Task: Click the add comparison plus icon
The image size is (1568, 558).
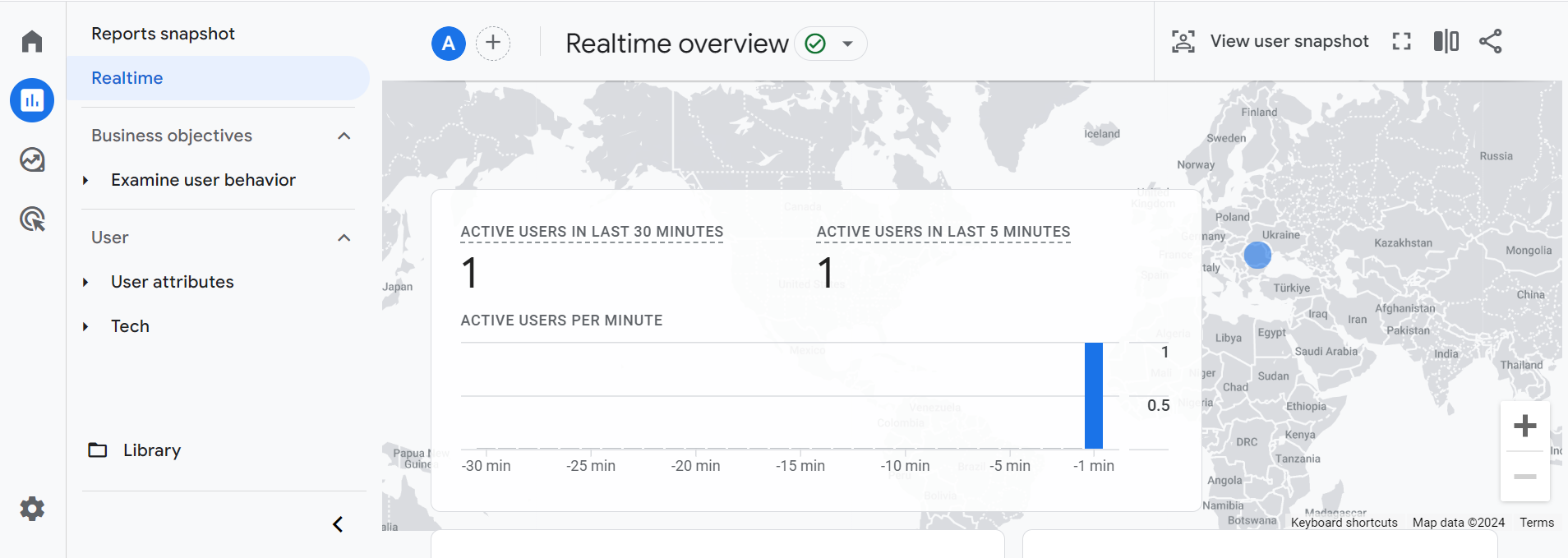Action: tap(493, 43)
